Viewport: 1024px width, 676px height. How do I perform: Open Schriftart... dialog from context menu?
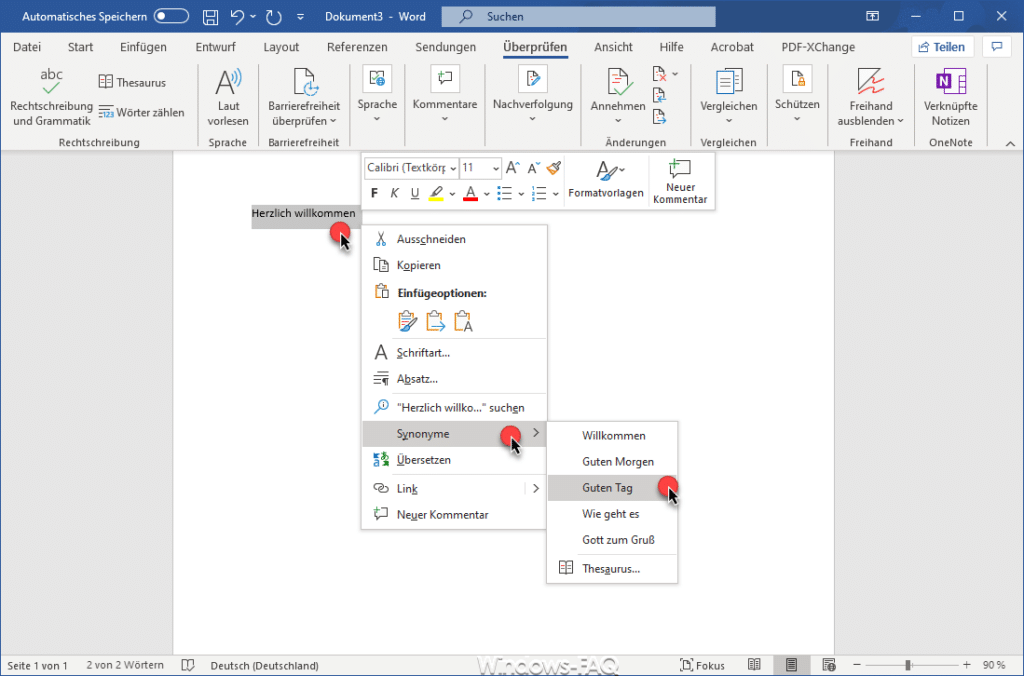tap(454, 353)
